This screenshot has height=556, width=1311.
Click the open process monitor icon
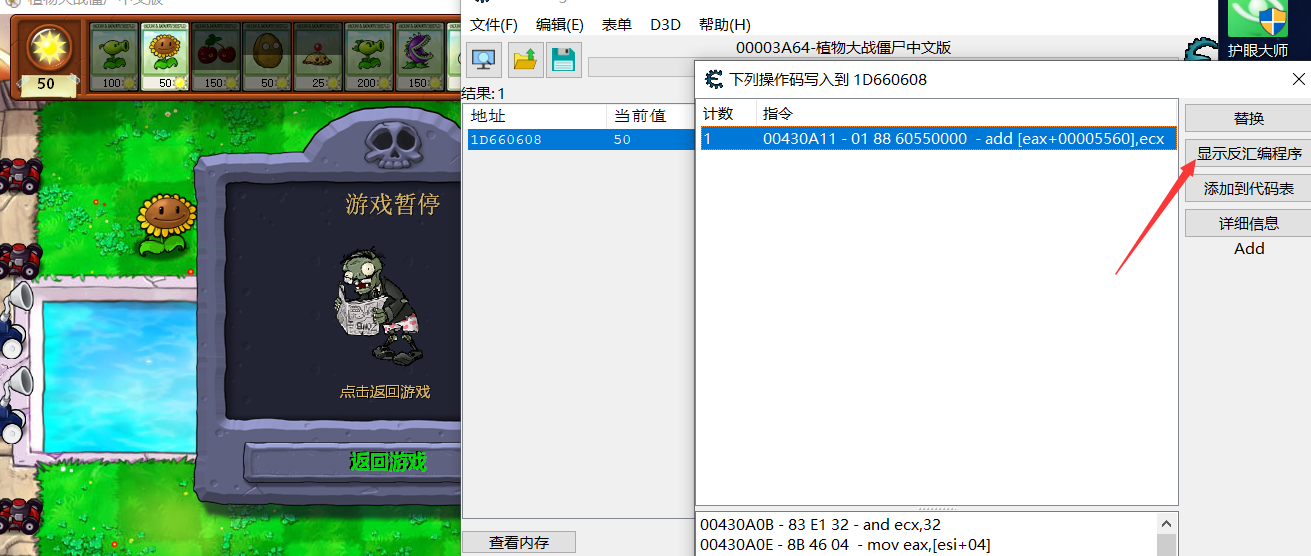pyautogui.click(x=485, y=59)
